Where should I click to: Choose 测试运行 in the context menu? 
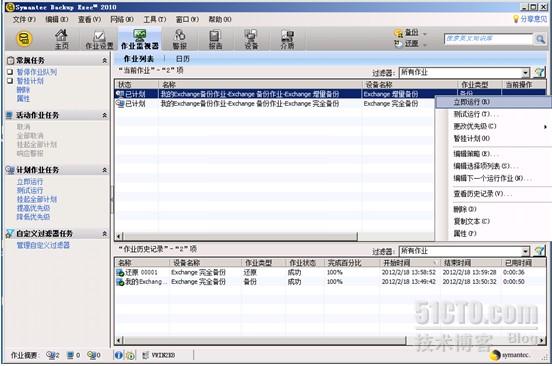click(x=476, y=114)
